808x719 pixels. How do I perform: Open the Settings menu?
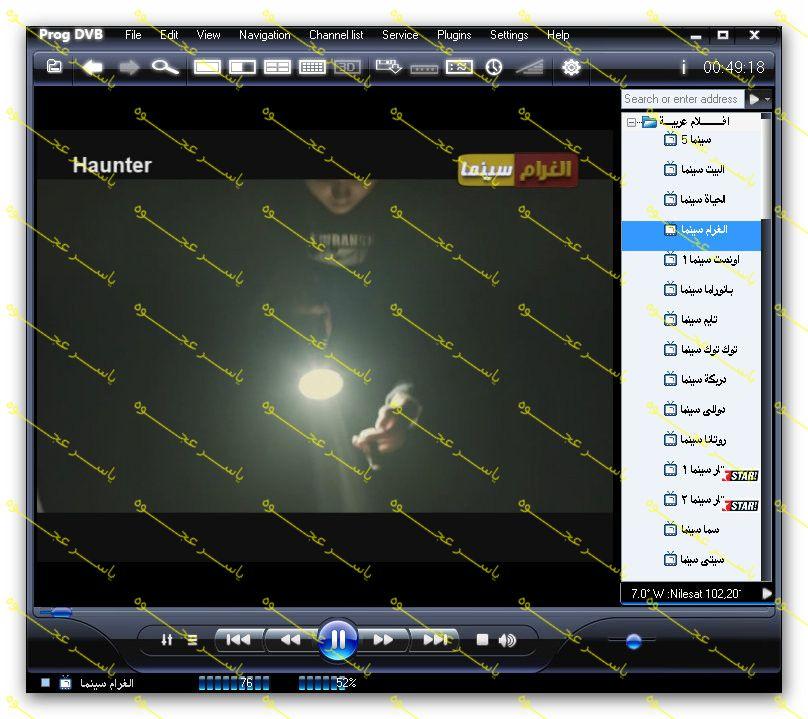tap(509, 35)
